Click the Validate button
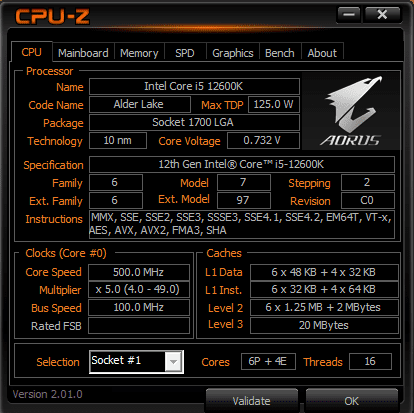Screen dimensions: 414x413 pyautogui.click(x=252, y=400)
